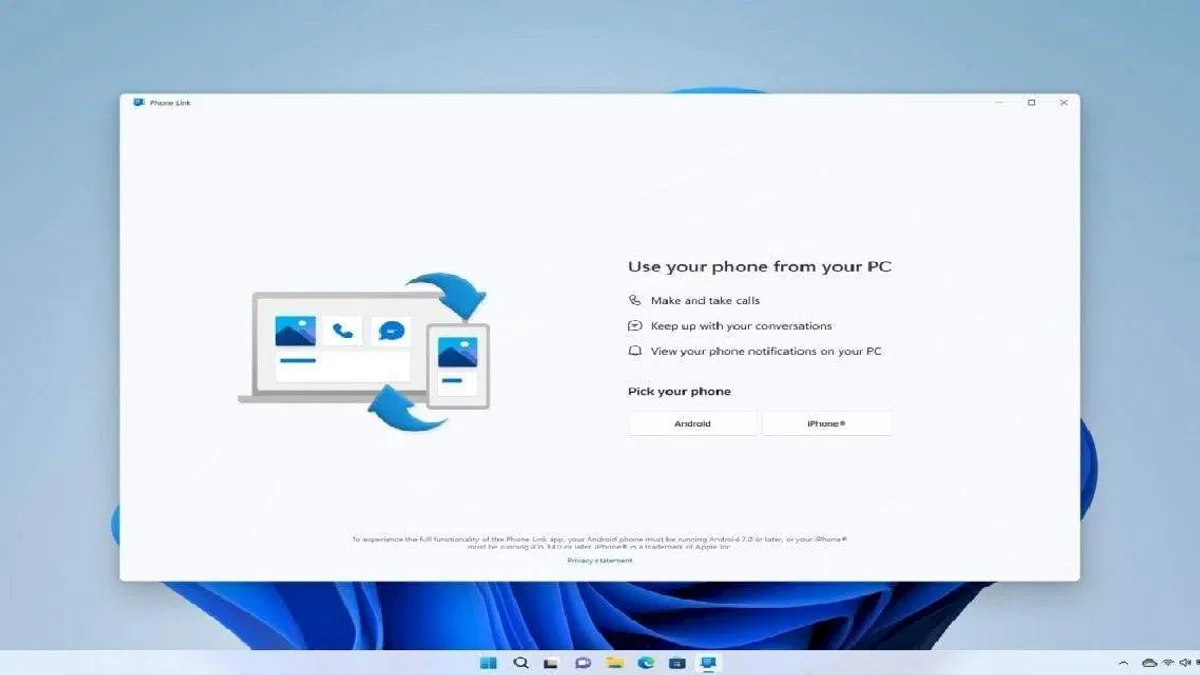1200x675 pixels.
Task: Click the Phone Link taskbar icon
Action: pos(710,663)
